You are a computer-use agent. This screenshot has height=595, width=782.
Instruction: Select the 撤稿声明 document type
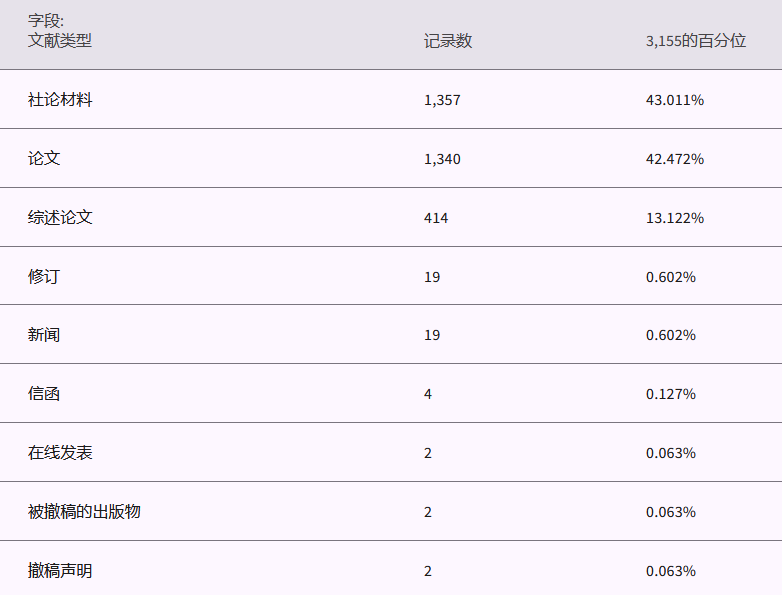click(x=60, y=571)
